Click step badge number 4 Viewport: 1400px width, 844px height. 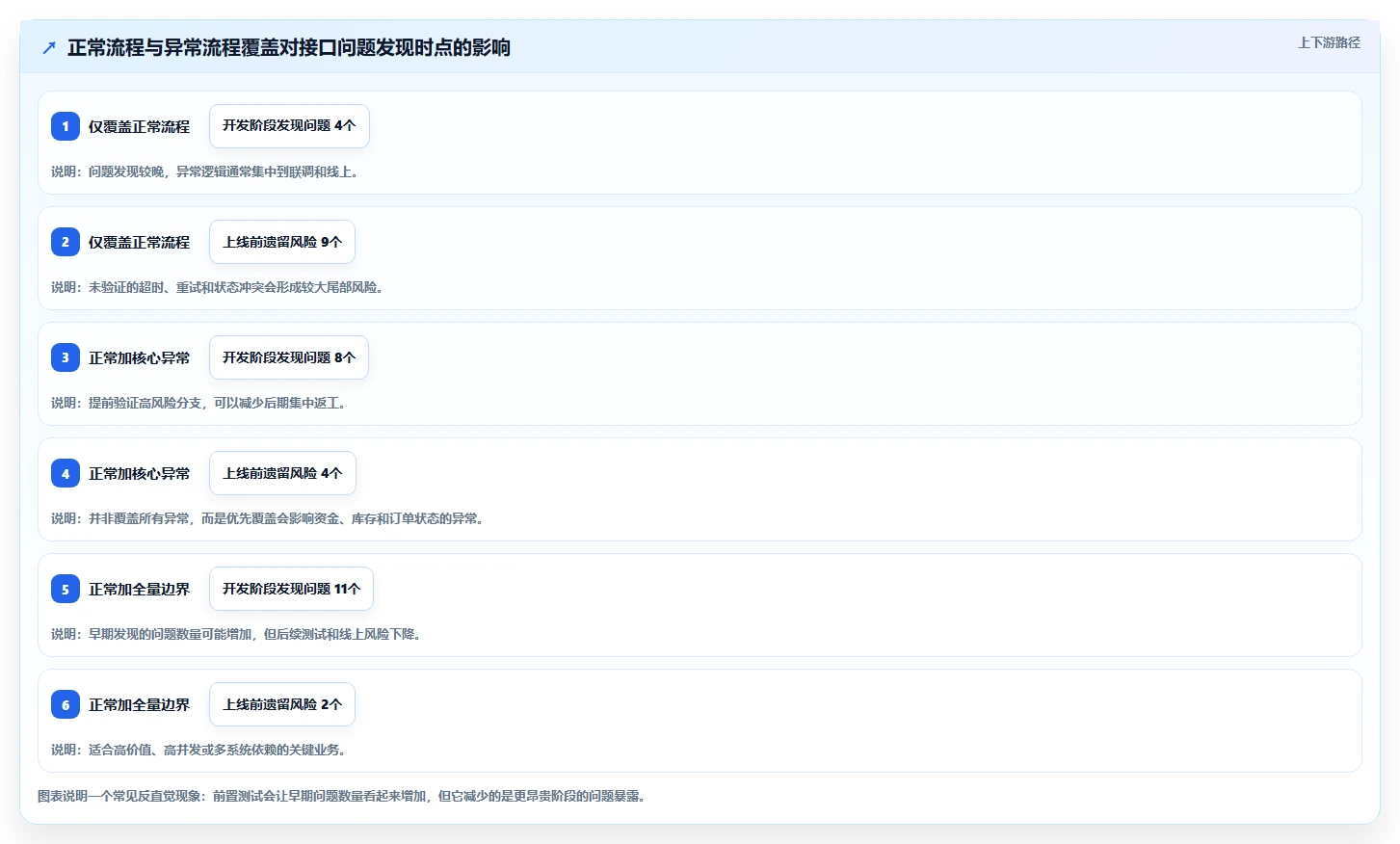click(x=66, y=473)
